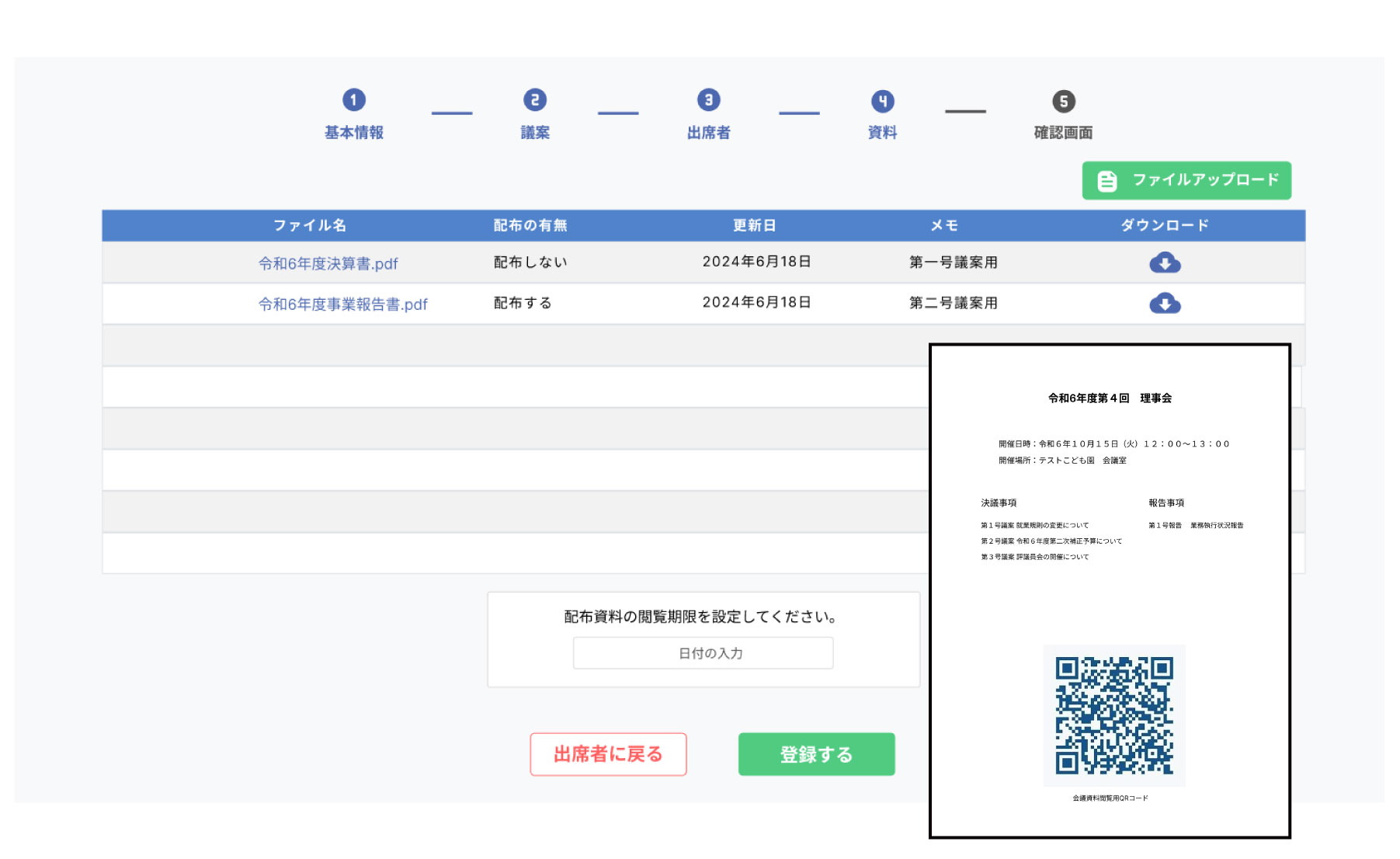The image size is (1400, 859).
Task: Click the step 1 基本情報 circle icon
Action: tap(355, 100)
